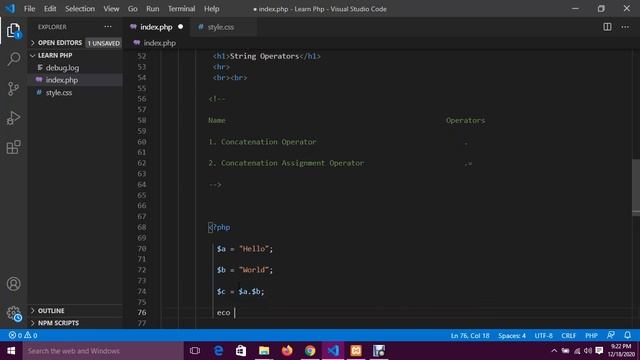Click the '$c = $a.$b;' code line

(240, 291)
